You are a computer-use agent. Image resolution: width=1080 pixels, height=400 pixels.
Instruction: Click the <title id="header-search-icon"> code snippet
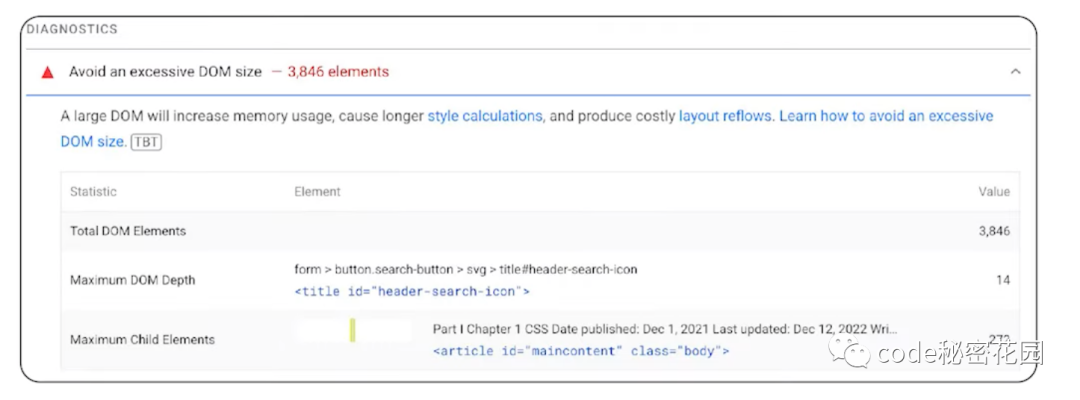[x=411, y=292]
